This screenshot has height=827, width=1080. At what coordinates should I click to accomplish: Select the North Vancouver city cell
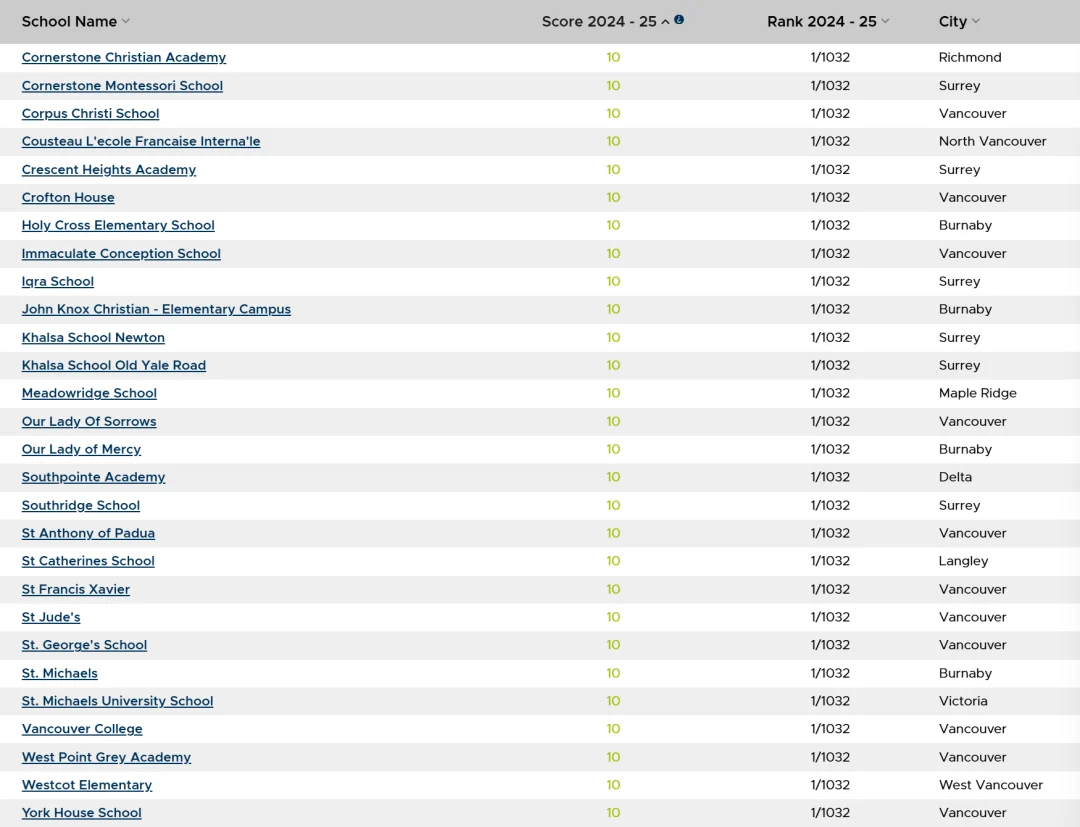point(993,141)
